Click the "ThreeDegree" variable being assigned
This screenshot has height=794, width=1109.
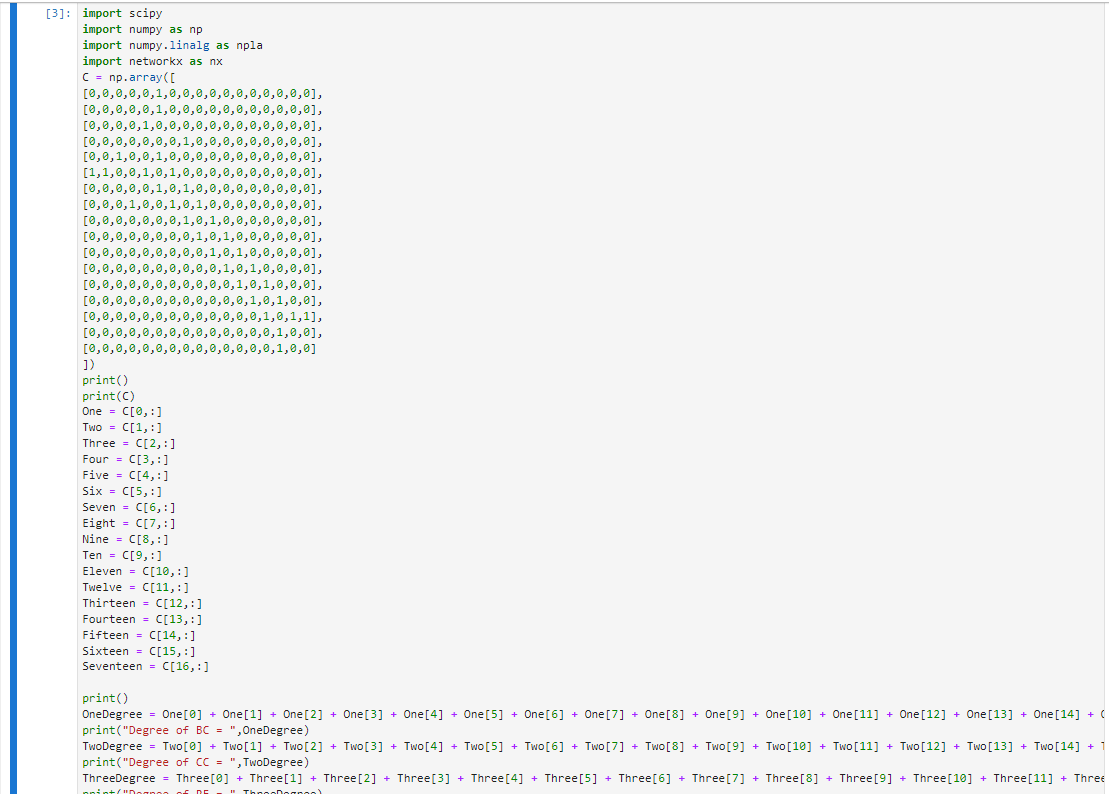coord(119,778)
